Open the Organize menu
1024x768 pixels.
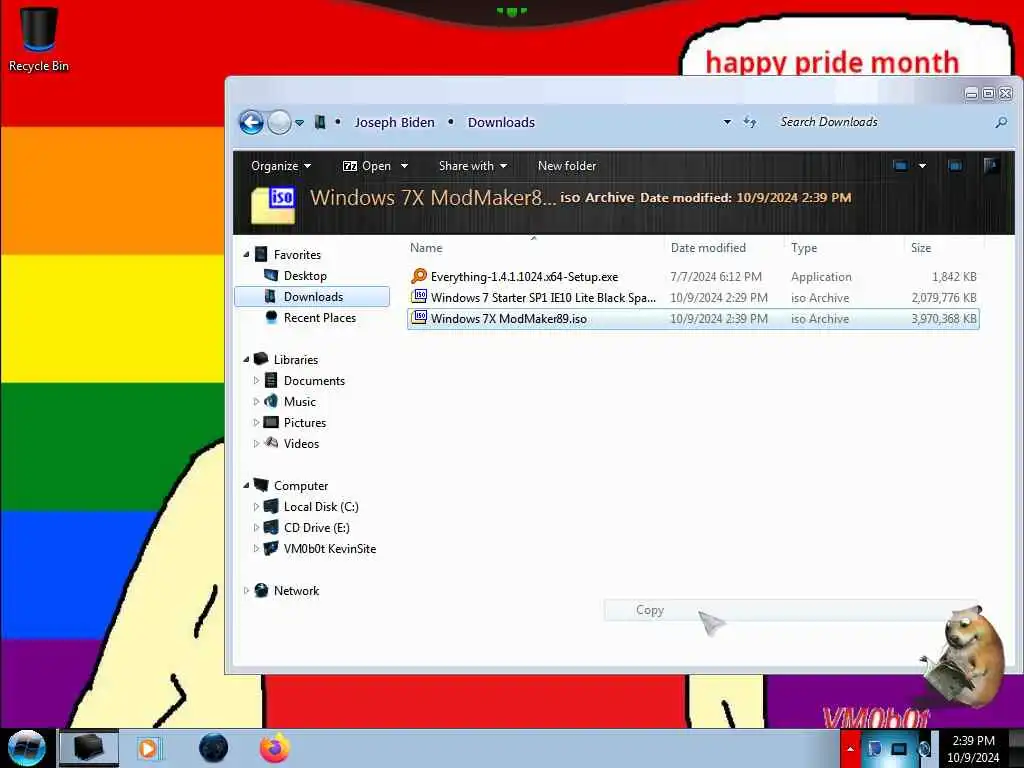281,166
